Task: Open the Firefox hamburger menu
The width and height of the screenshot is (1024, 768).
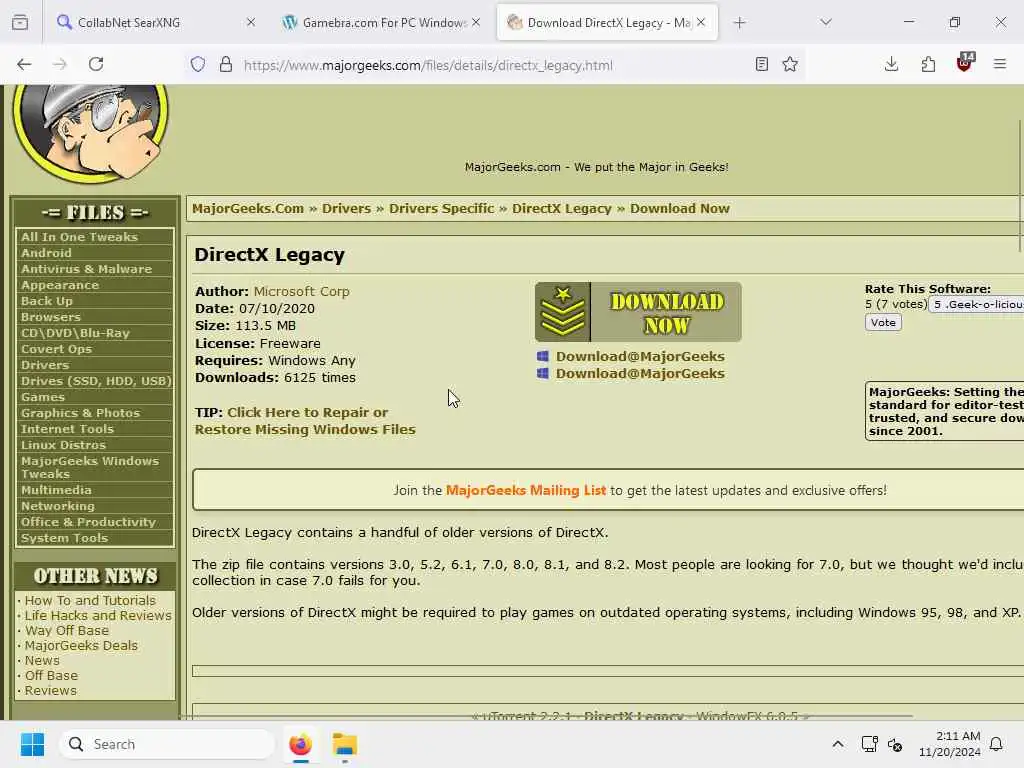Action: pyautogui.click(x=1000, y=64)
